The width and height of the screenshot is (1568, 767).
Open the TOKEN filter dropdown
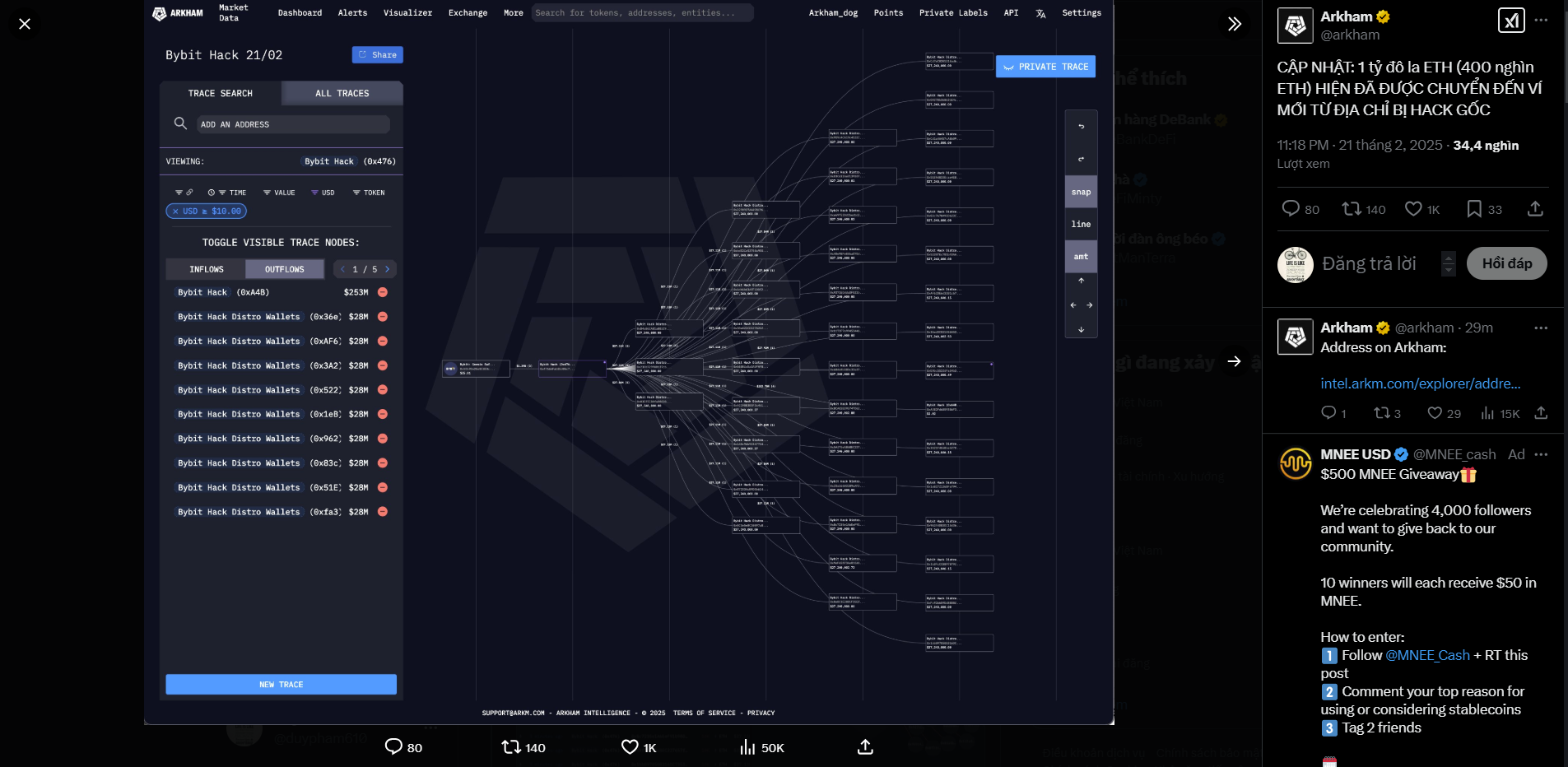(x=369, y=193)
